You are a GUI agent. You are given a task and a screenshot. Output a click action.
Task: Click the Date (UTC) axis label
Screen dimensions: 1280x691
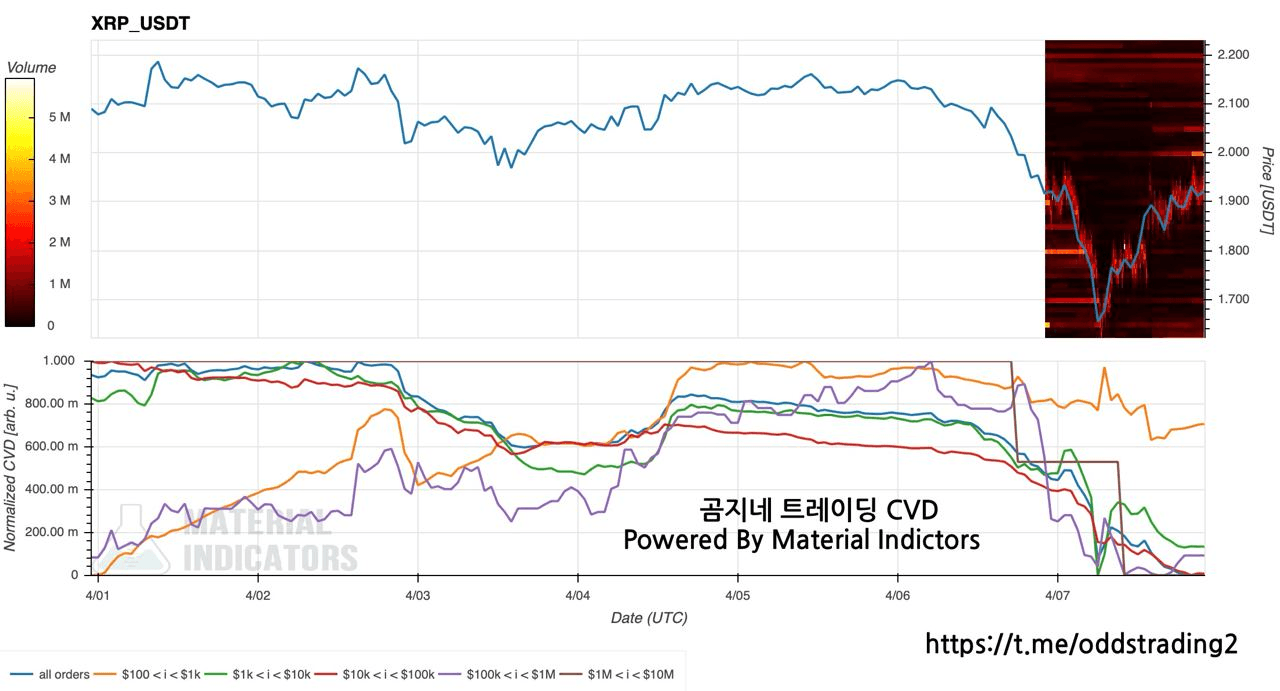649,618
